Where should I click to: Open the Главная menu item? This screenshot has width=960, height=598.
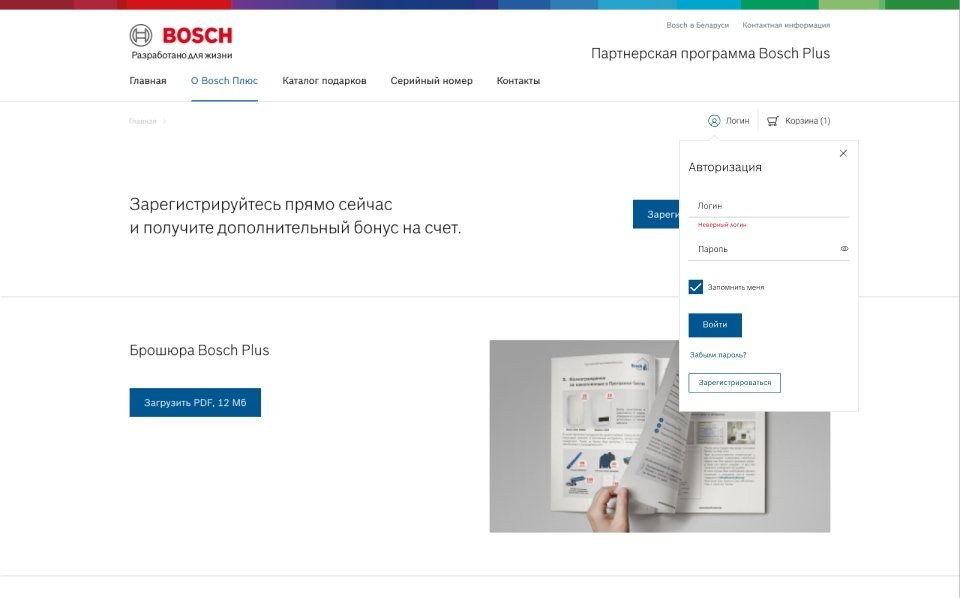pyautogui.click(x=148, y=81)
